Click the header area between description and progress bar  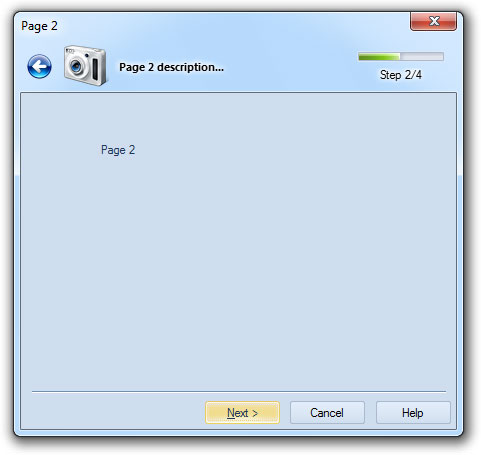click(x=290, y=67)
